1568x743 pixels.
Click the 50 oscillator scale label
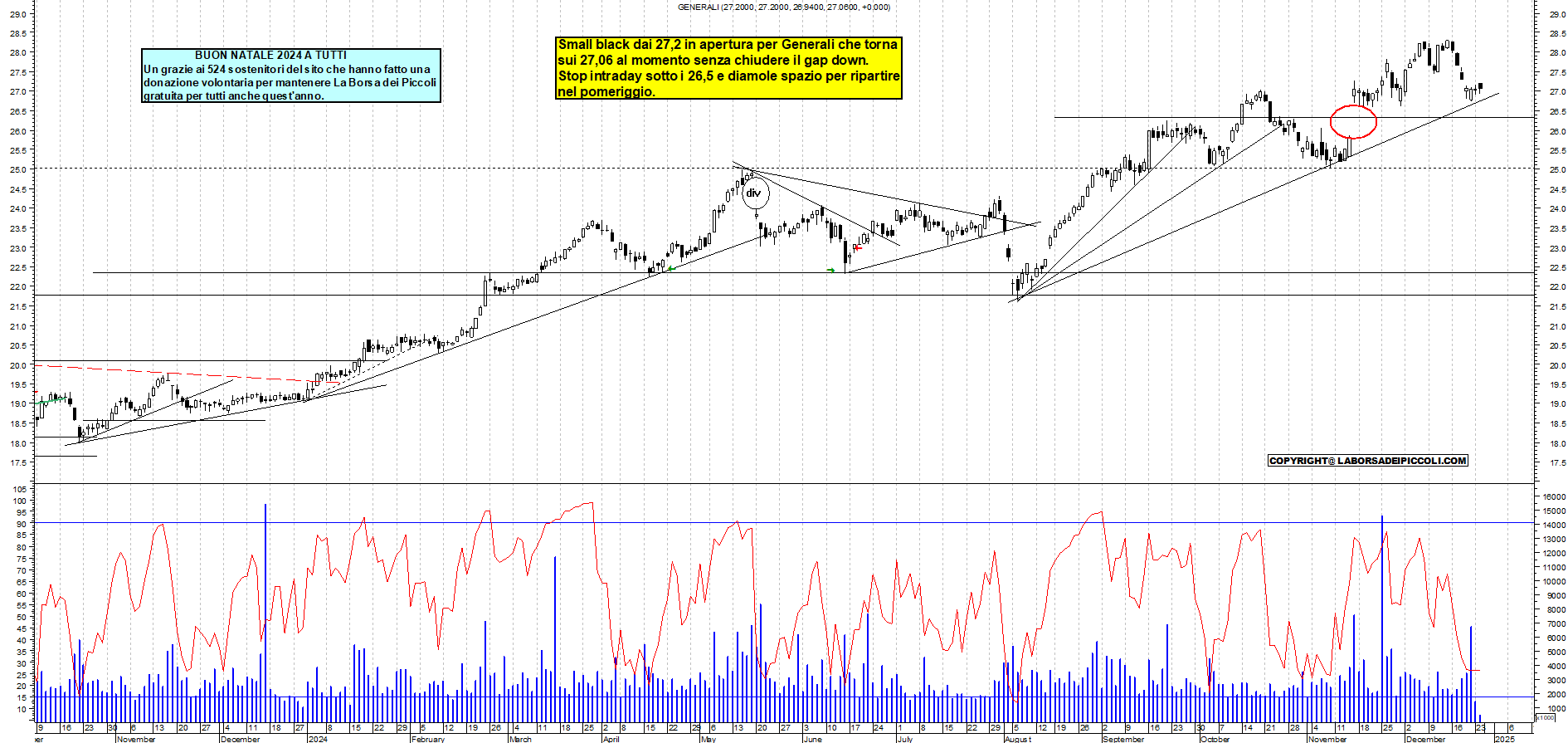(x=22, y=617)
